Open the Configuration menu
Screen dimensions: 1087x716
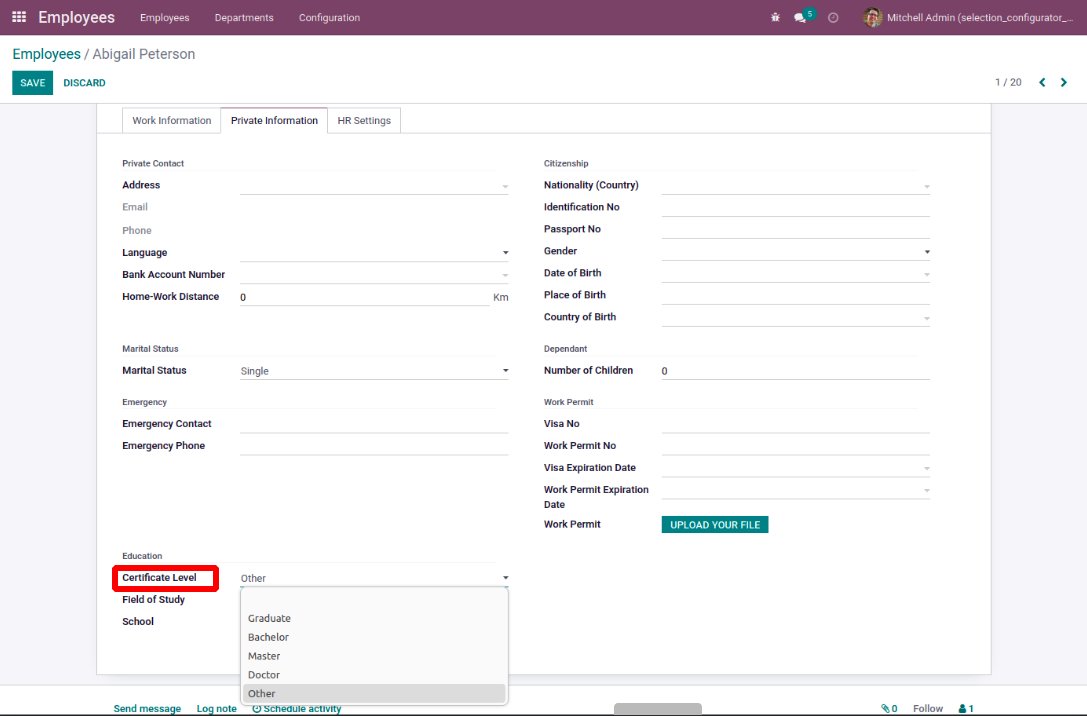point(329,17)
